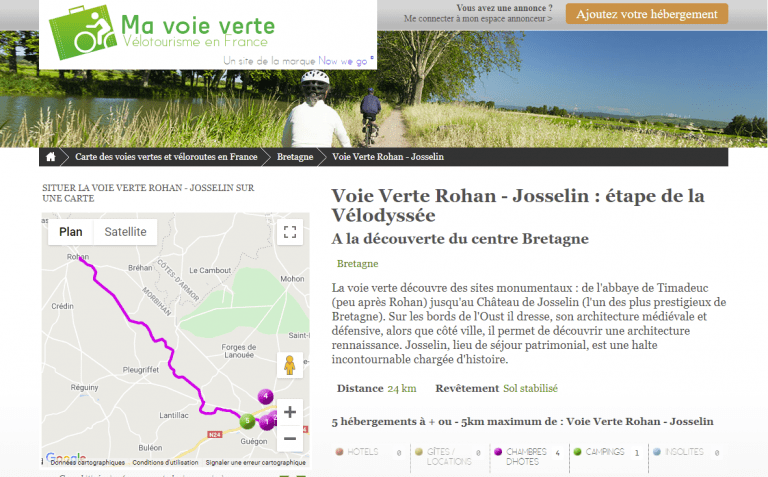Click Données cartographiques on map

click(x=88, y=462)
